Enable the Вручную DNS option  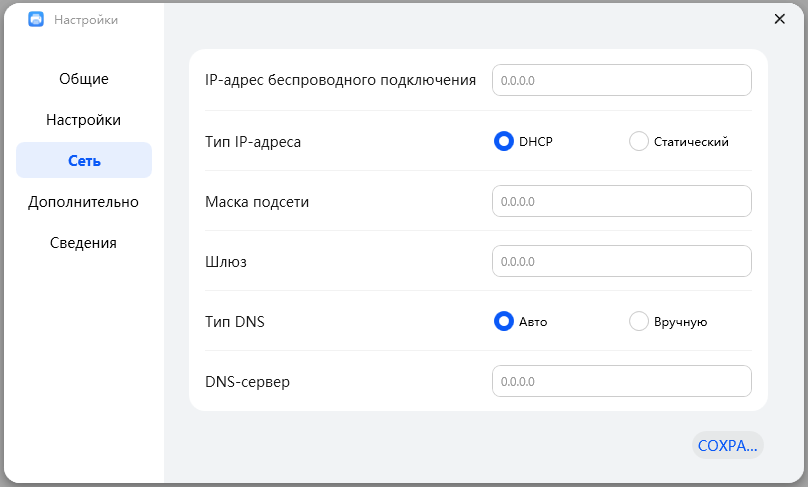639,321
